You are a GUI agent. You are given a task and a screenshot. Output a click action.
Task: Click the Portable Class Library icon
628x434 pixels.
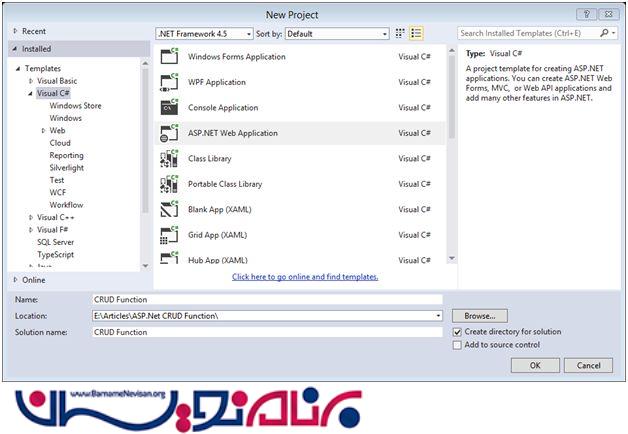click(x=169, y=184)
